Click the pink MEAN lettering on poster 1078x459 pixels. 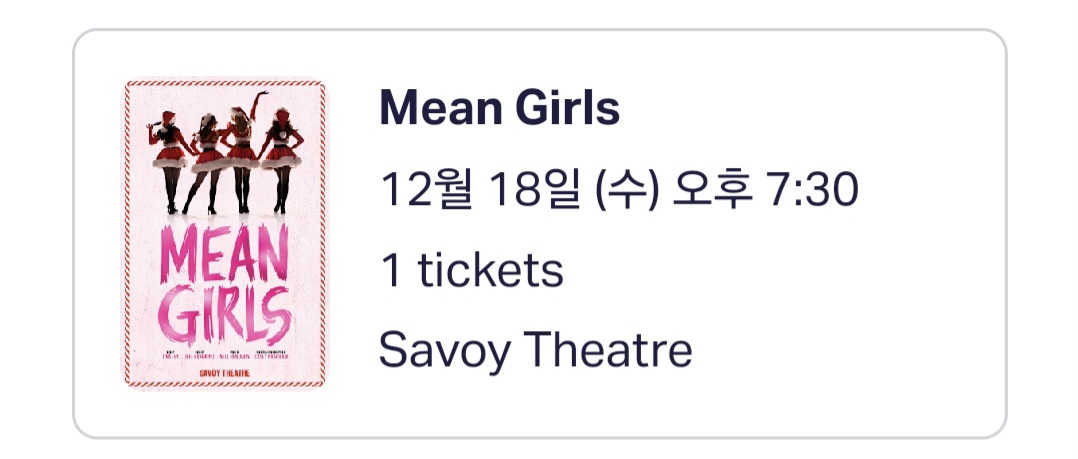click(x=226, y=252)
